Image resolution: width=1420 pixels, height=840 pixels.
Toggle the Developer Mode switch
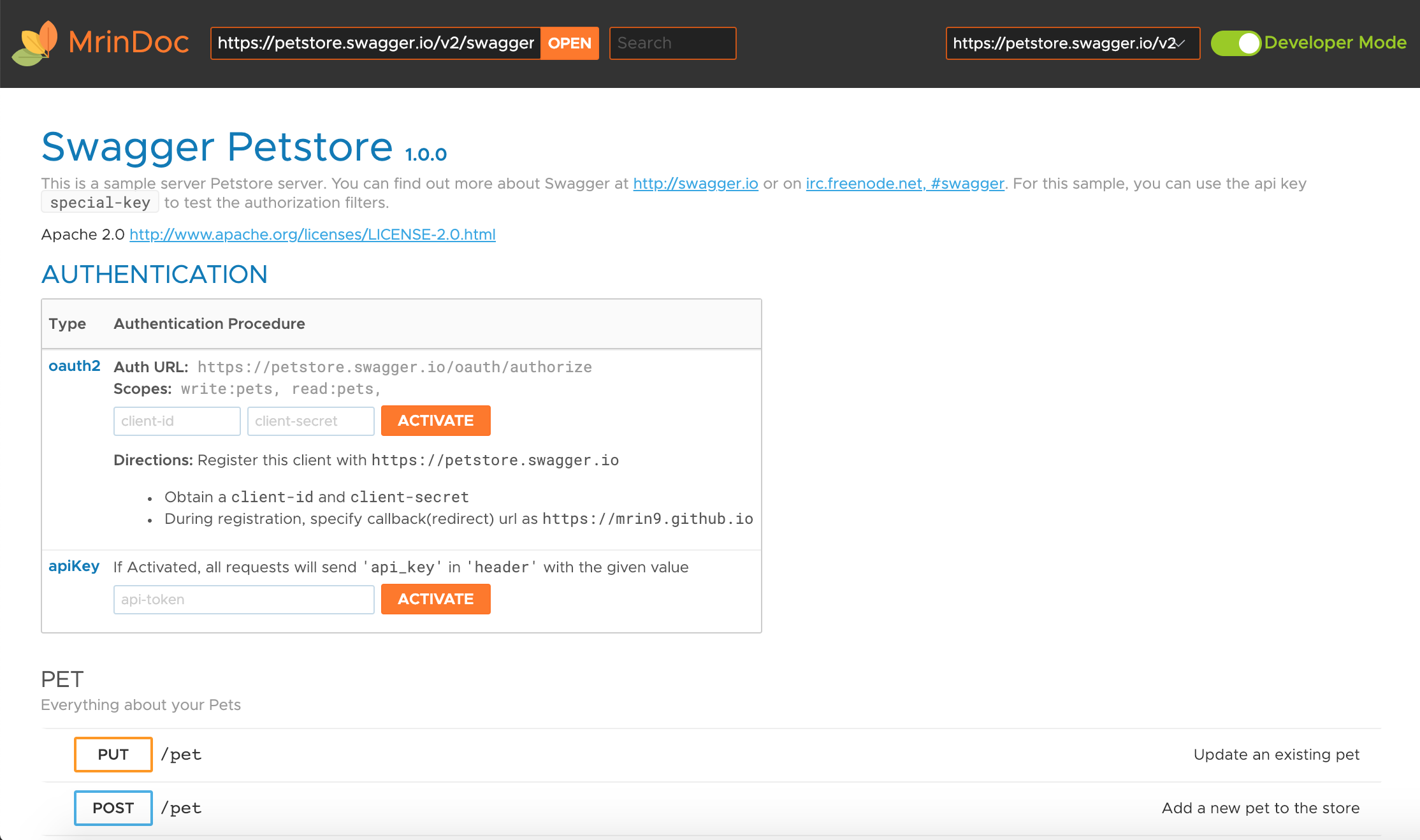(x=1235, y=43)
